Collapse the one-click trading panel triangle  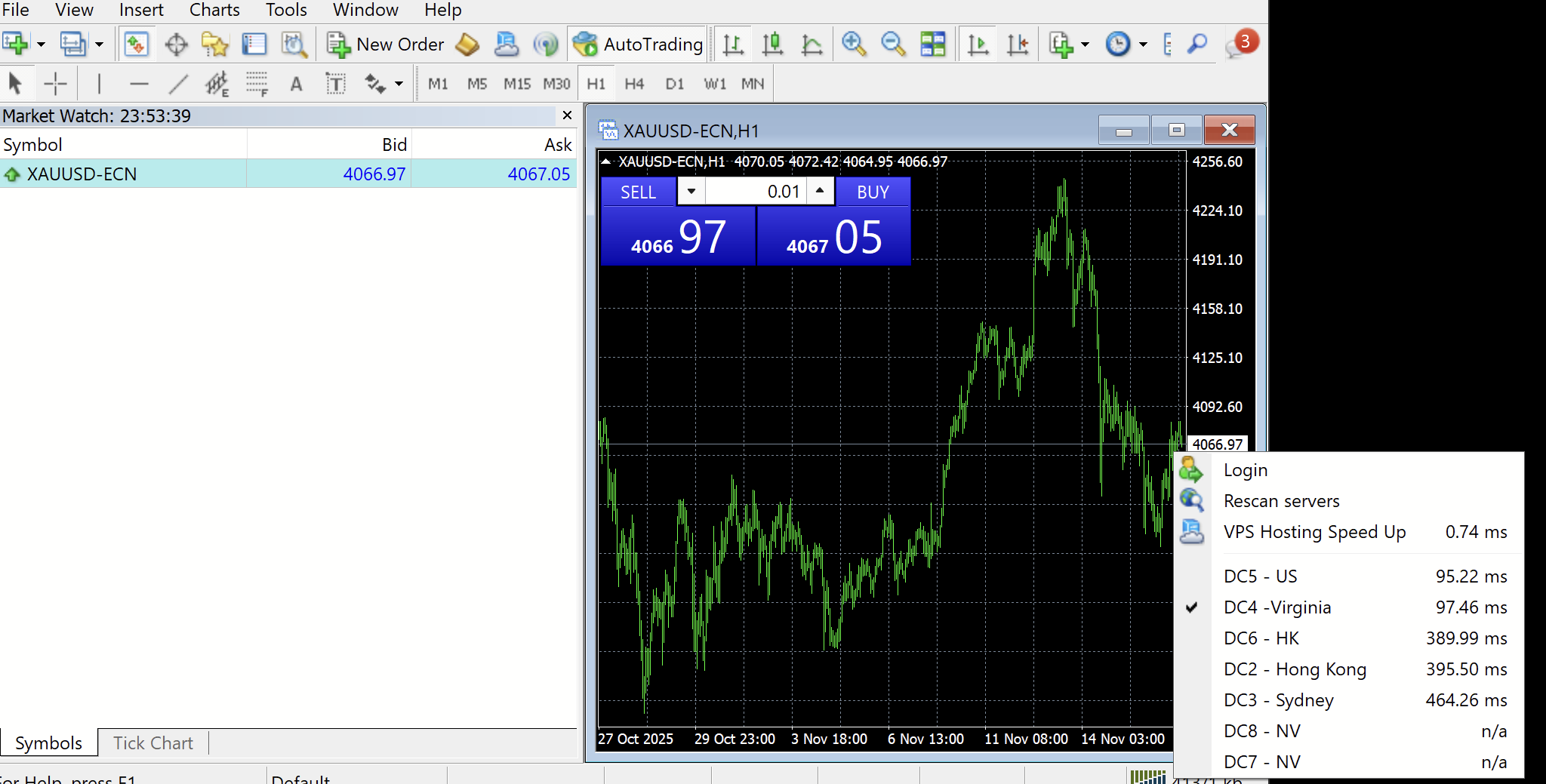coord(605,161)
